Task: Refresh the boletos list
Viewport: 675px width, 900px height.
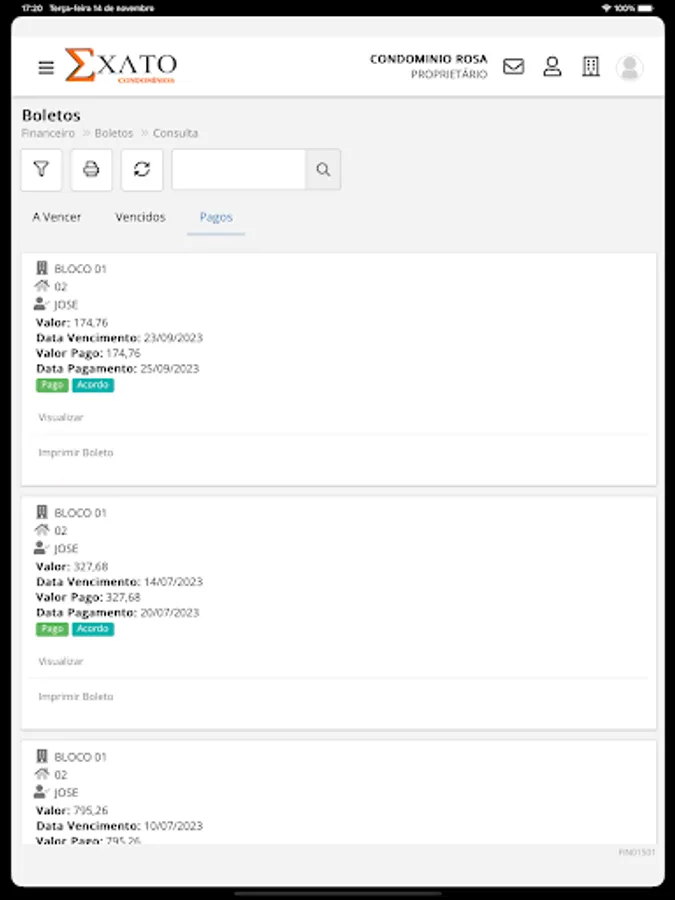Action: tap(141, 170)
